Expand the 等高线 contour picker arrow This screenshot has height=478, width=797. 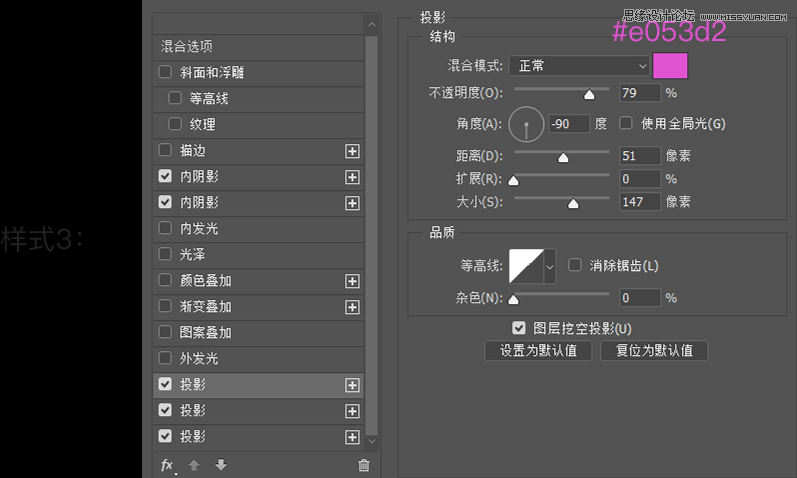[x=549, y=267]
